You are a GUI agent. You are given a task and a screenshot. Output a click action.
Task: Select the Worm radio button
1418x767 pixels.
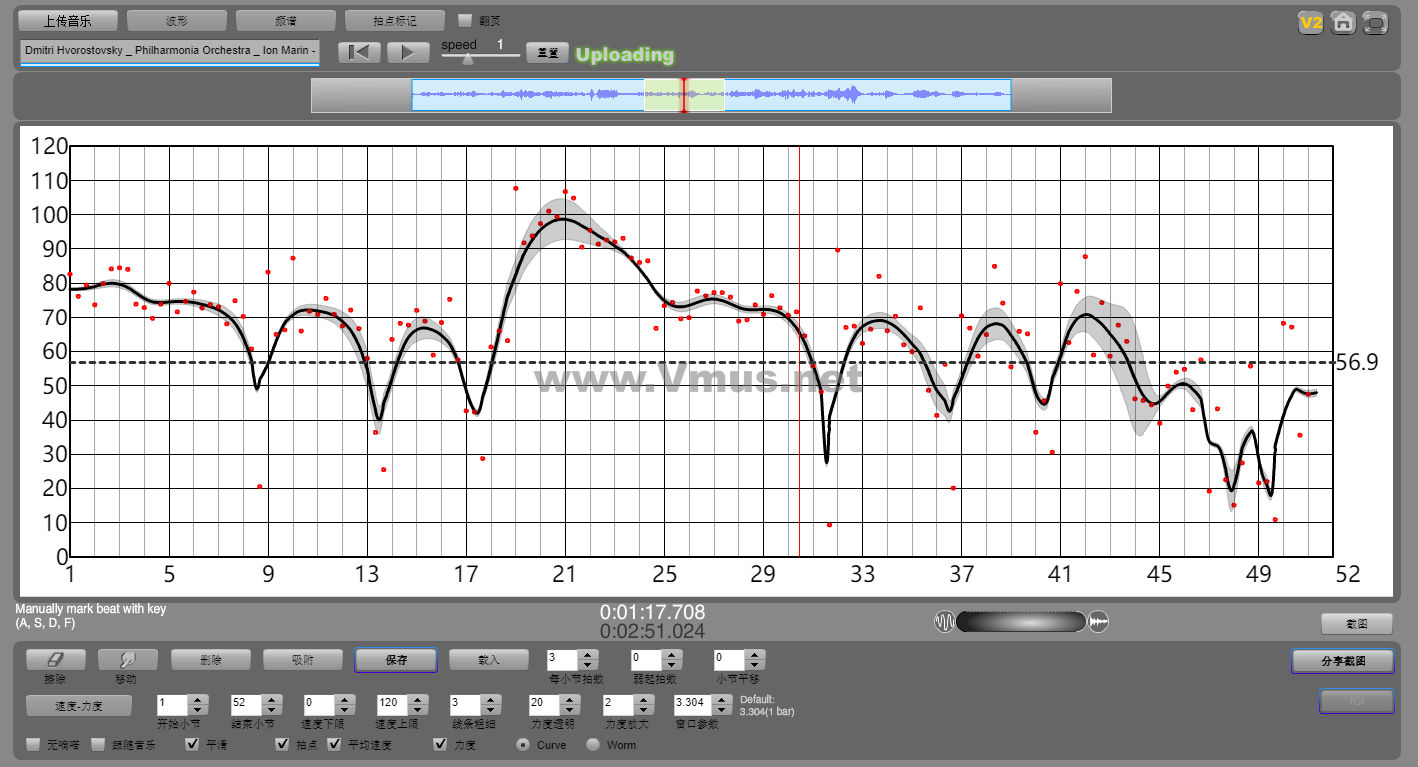click(593, 744)
